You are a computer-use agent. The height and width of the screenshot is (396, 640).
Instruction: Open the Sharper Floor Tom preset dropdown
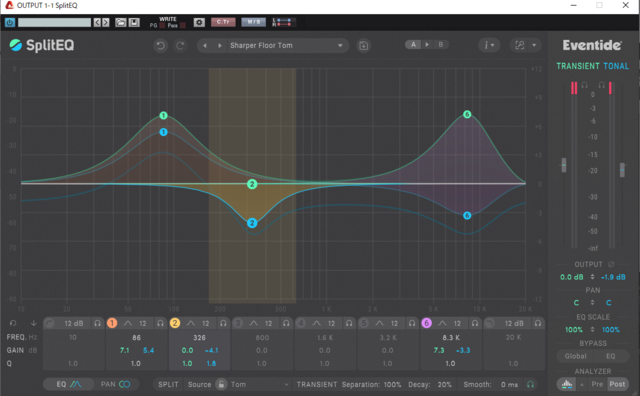click(285, 45)
